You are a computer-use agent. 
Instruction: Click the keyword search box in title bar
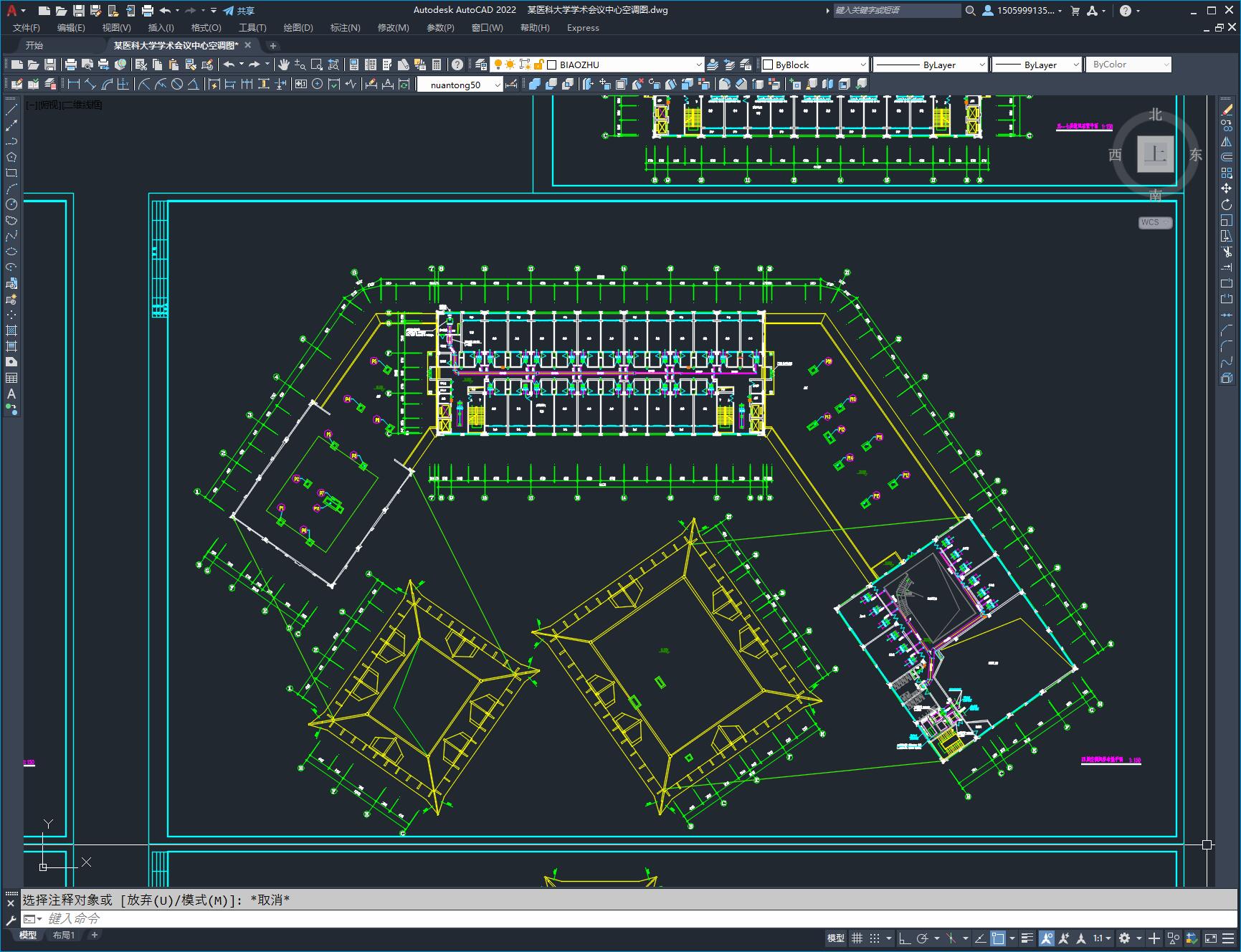897,11
